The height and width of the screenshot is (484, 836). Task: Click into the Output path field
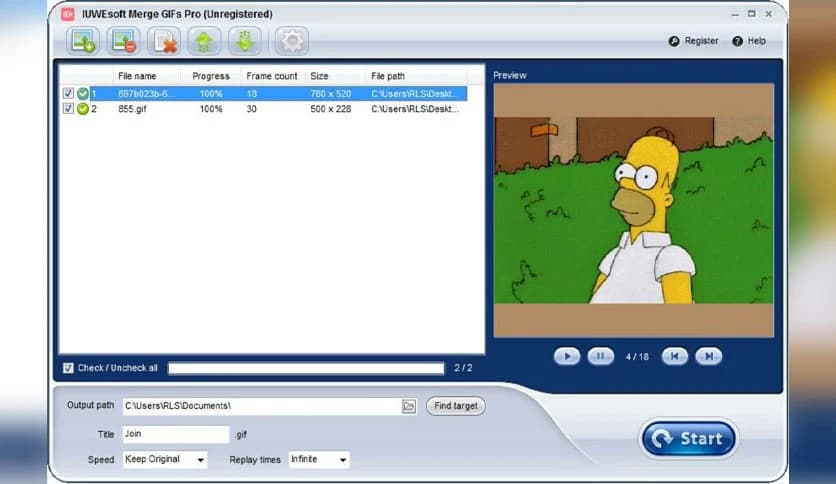(262, 406)
